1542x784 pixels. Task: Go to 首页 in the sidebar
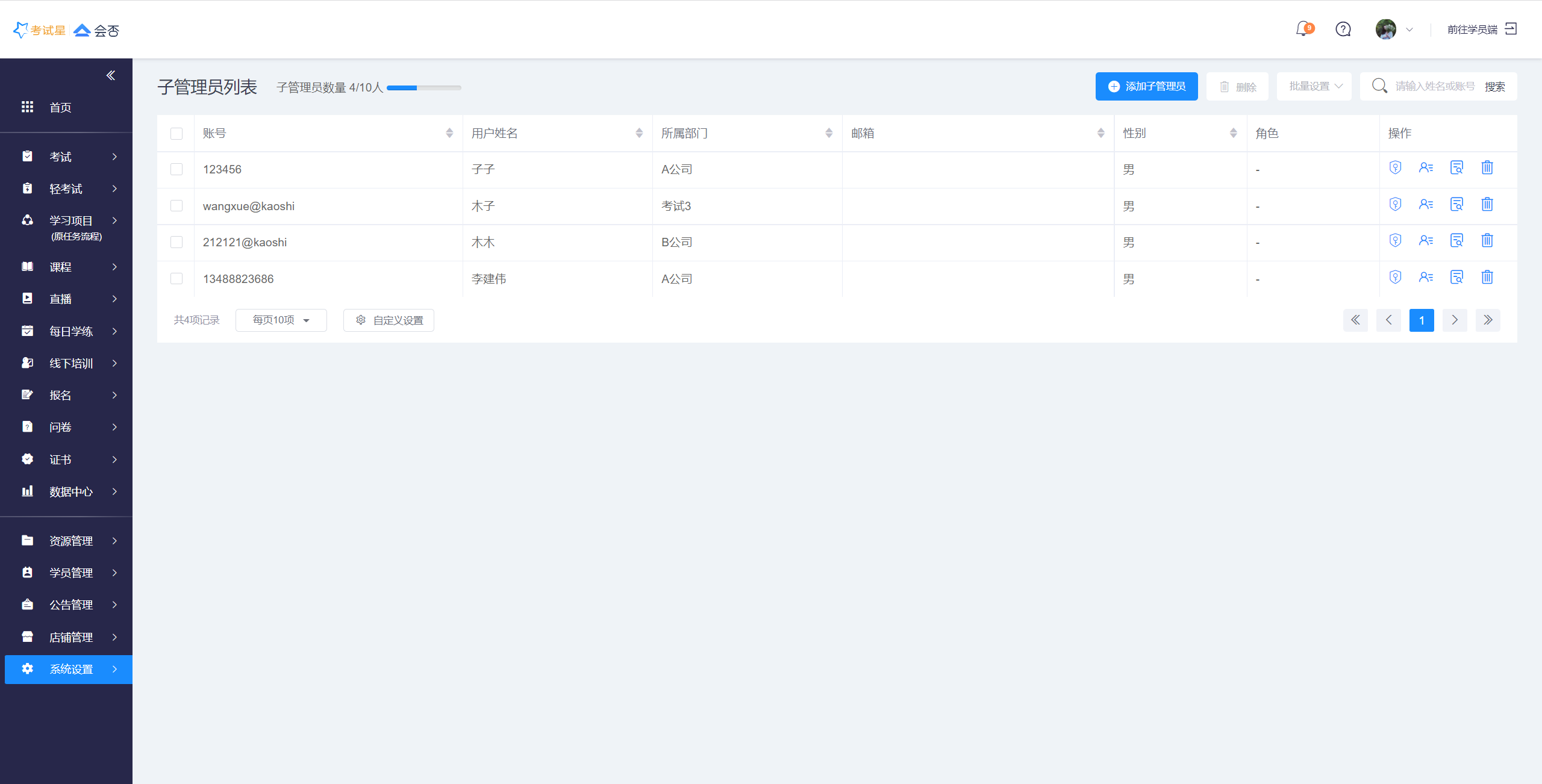point(60,107)
